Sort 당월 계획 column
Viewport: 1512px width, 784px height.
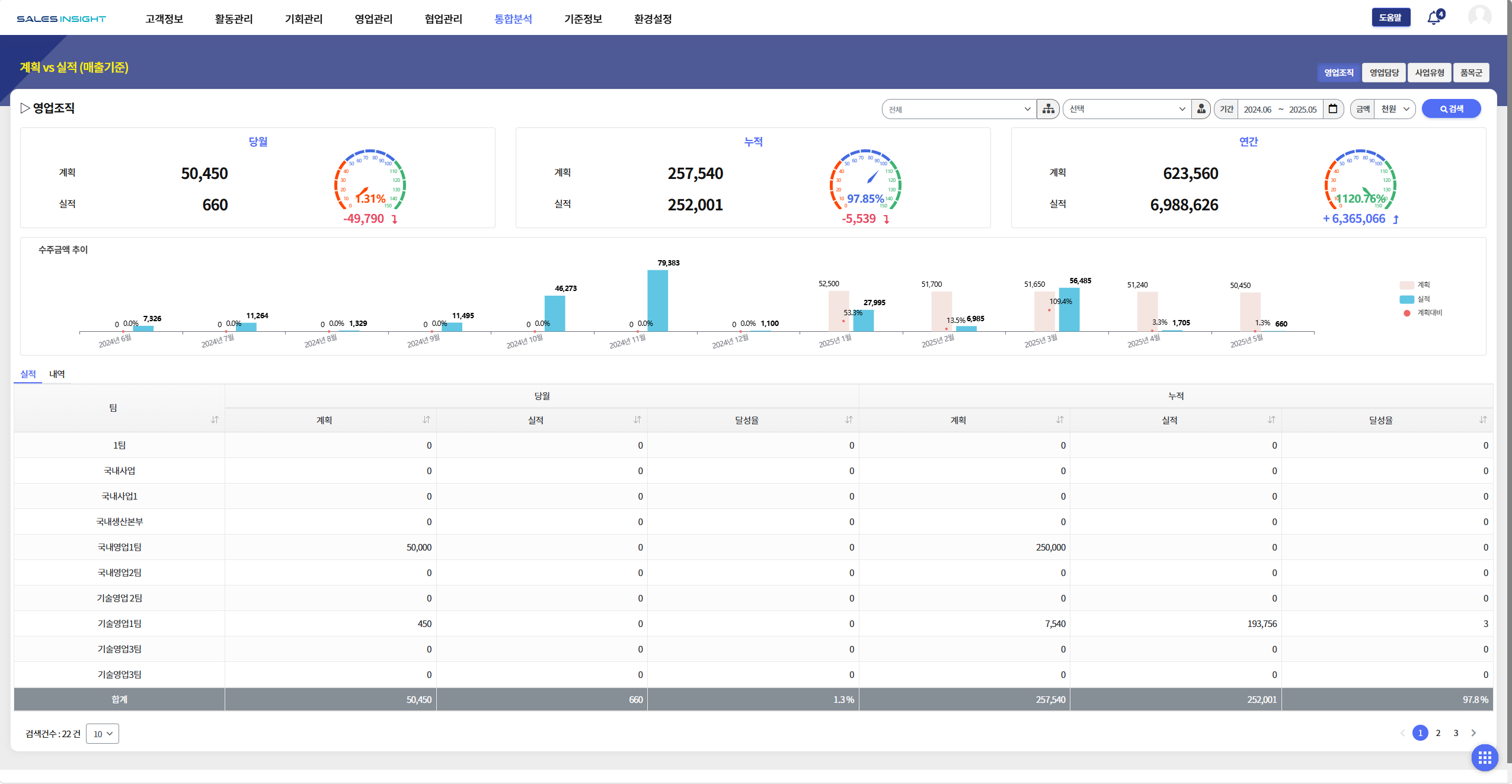click(x=426, y=420)
